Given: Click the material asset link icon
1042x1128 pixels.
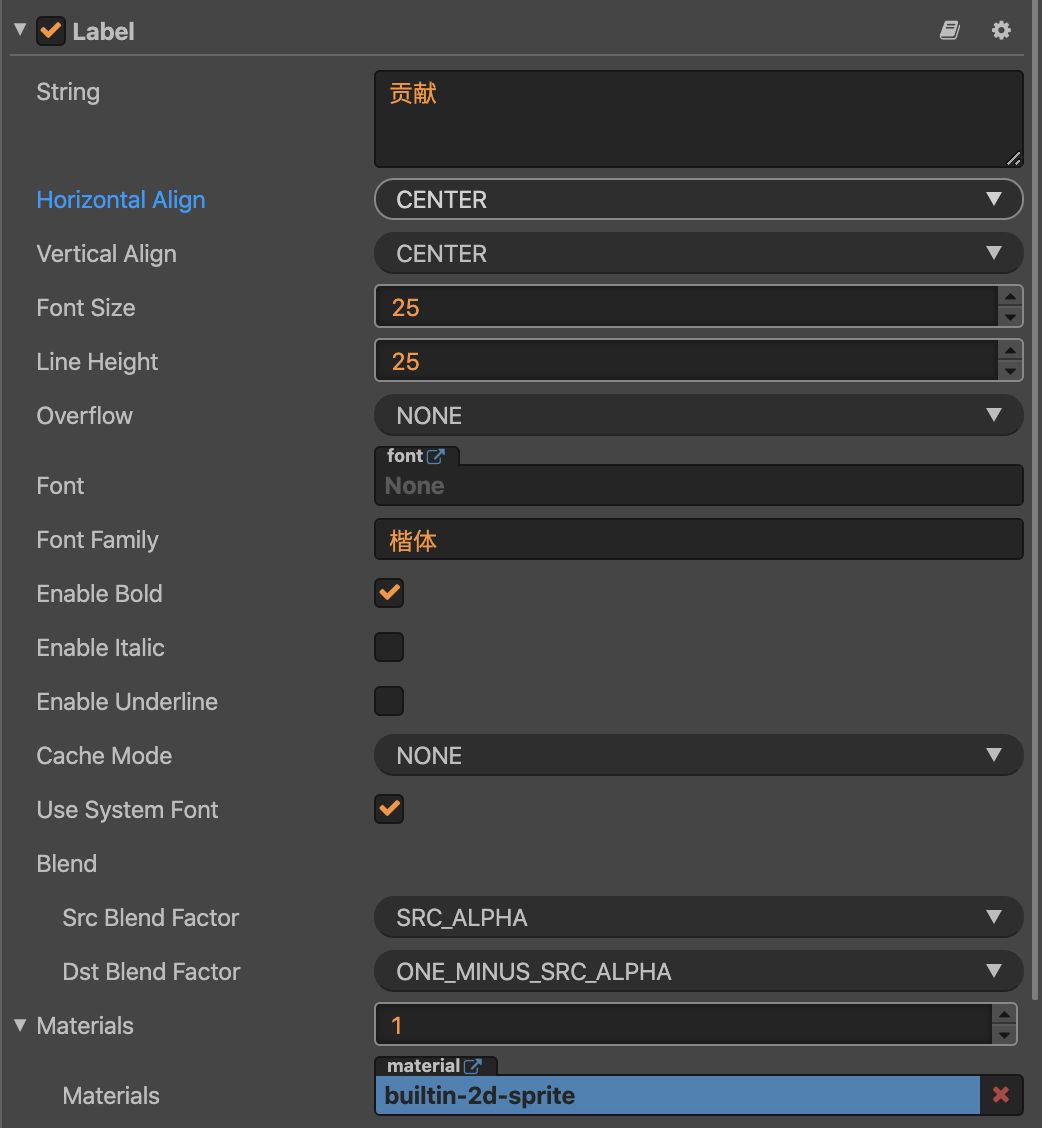Looking at the screenshot, I should (x=473, y=1066).
